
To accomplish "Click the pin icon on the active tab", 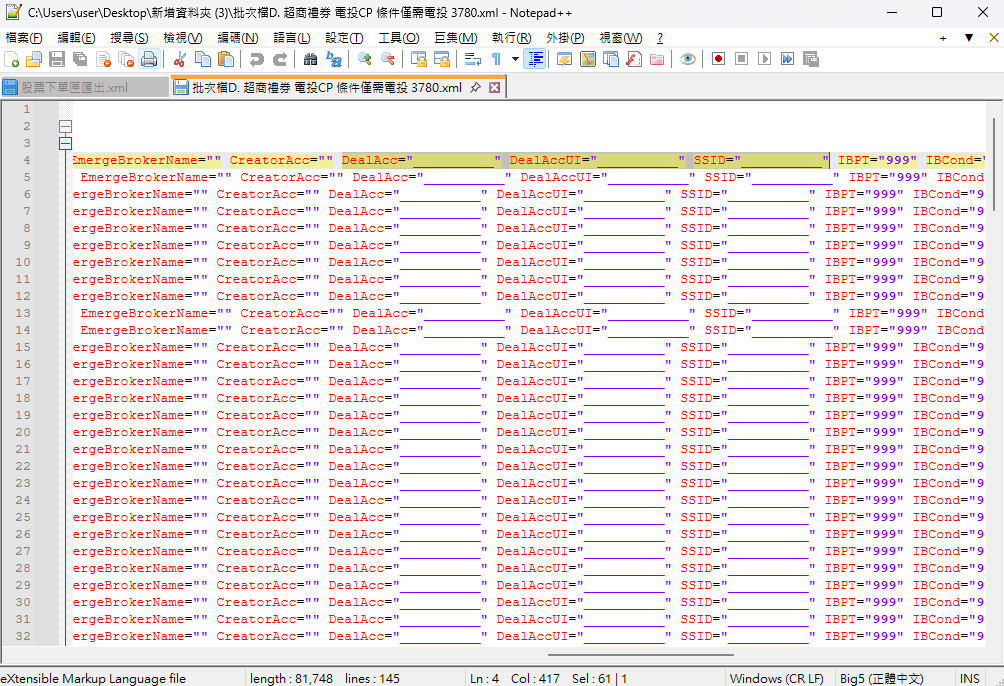I will pyautogui.click(x=475, y=87).
